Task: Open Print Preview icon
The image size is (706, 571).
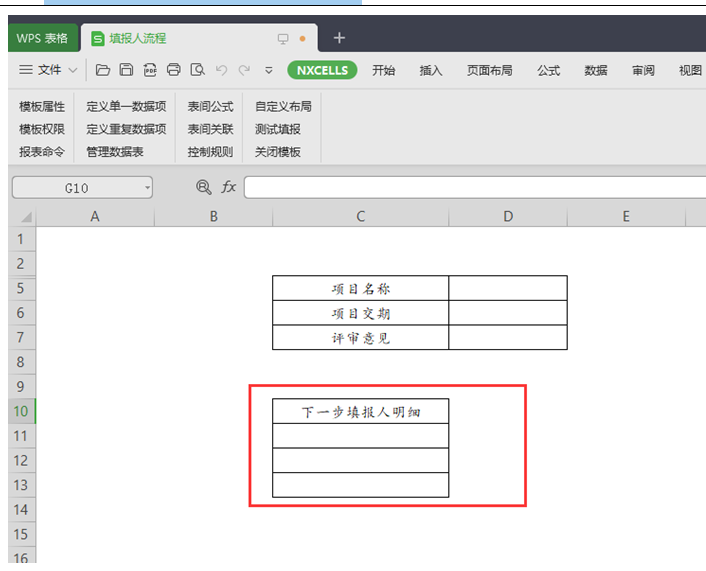Action: click(198, 70)
